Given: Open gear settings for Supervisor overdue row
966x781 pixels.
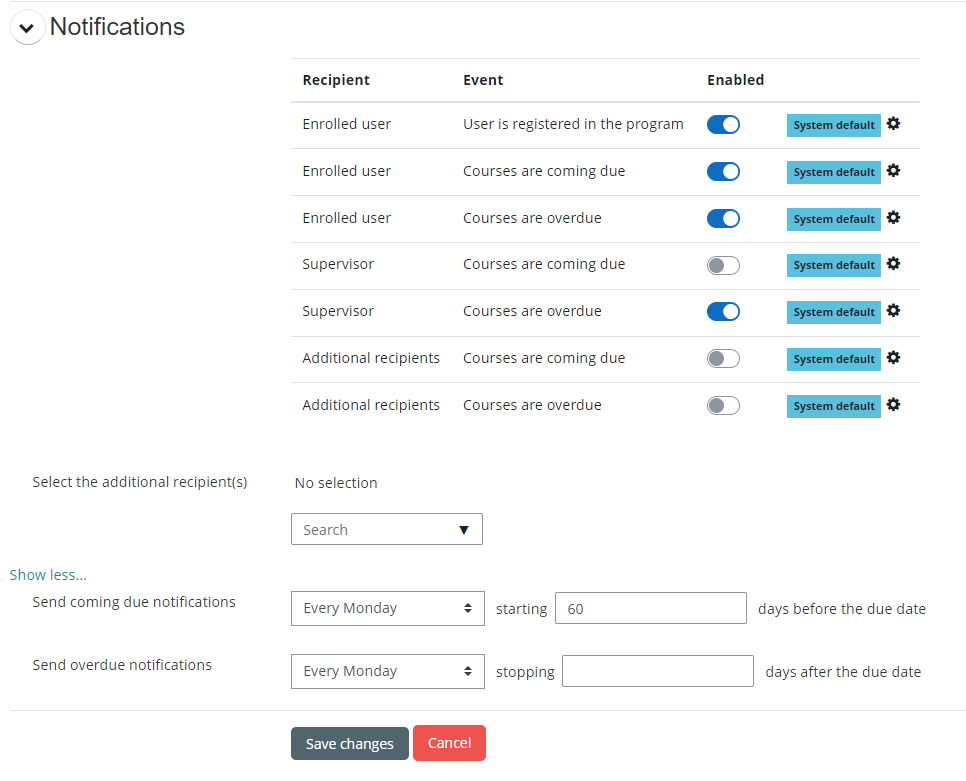Looking at the screenshot, I should (893, 311).
